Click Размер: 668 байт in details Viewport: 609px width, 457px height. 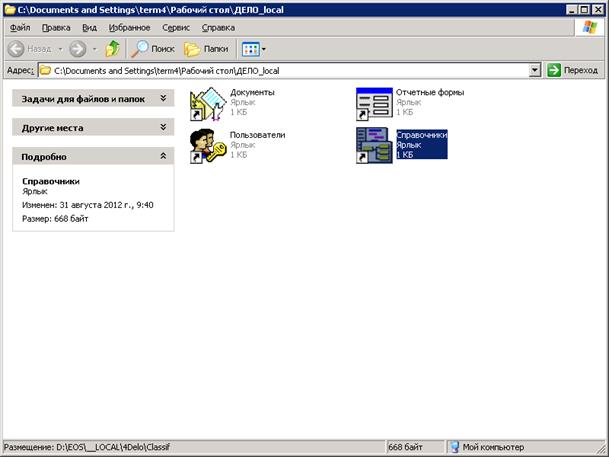point(55,219)
